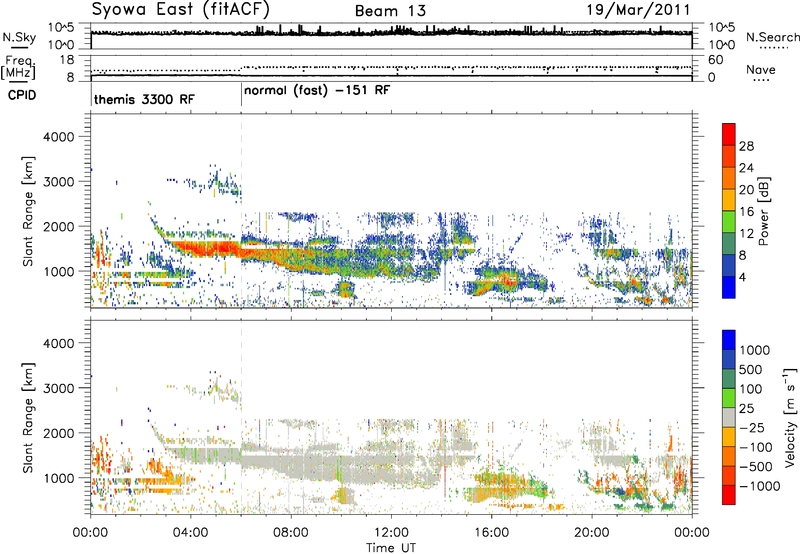Click the '-1000' tick on Velocity colorbar
This screenshot has height=554, width=800.
(760, 486)
